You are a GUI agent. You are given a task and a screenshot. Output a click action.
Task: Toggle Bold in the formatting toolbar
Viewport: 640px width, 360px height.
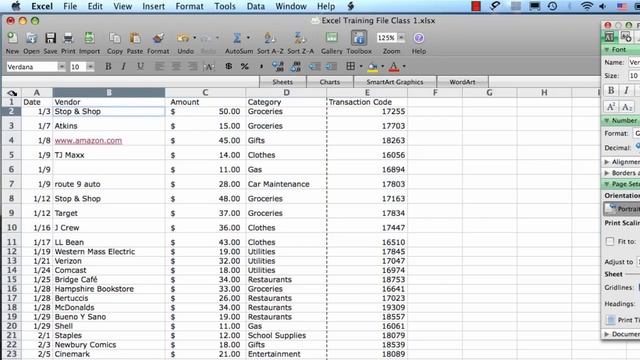coord(108,66)
